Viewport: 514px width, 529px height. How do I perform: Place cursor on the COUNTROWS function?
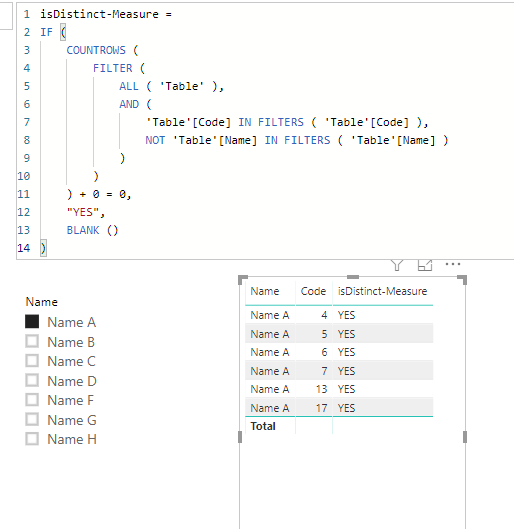tap(96, 50)
